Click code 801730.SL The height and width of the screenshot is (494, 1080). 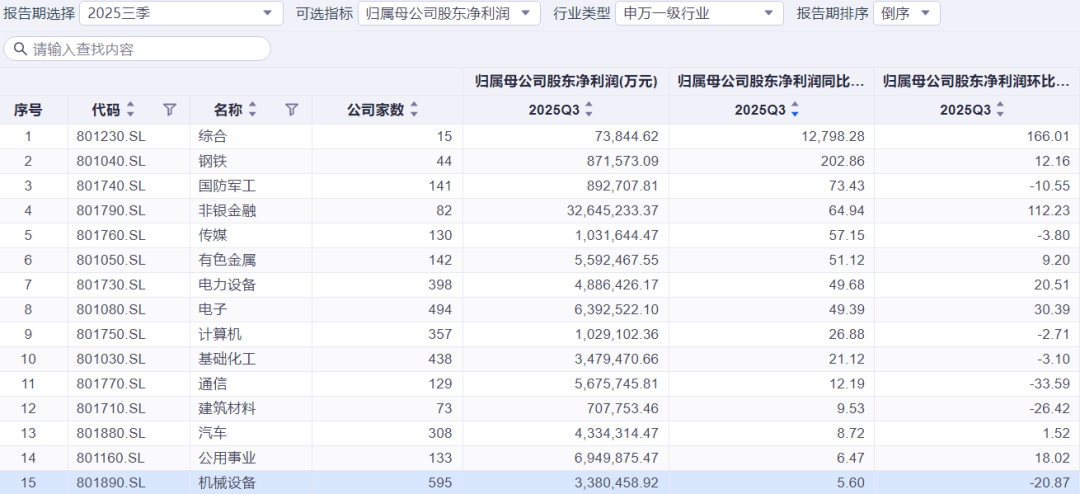tap(111, 285)
